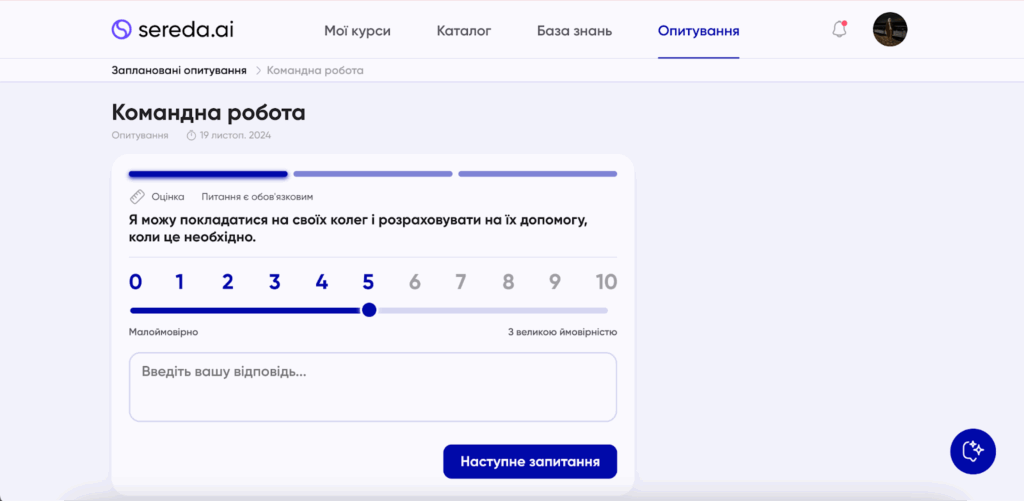Viewport: 1024px width, 501px height.
Task: Click the clock icon beside the date
Action: coord(191,135)
